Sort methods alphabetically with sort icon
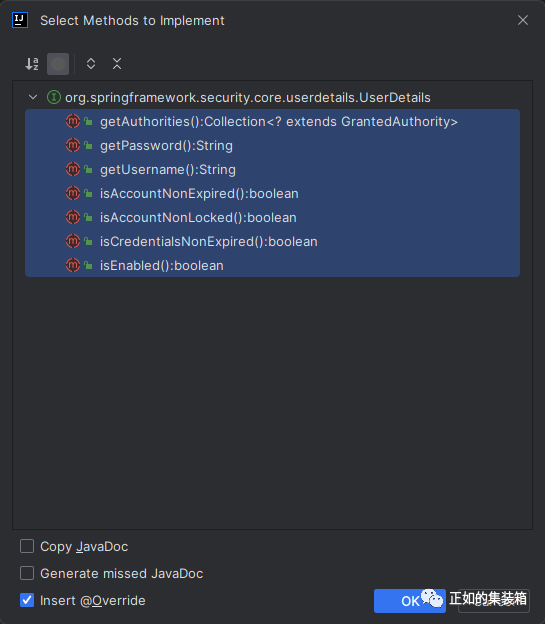The width and height of the screenshot is (545, 624). point(32,64)
